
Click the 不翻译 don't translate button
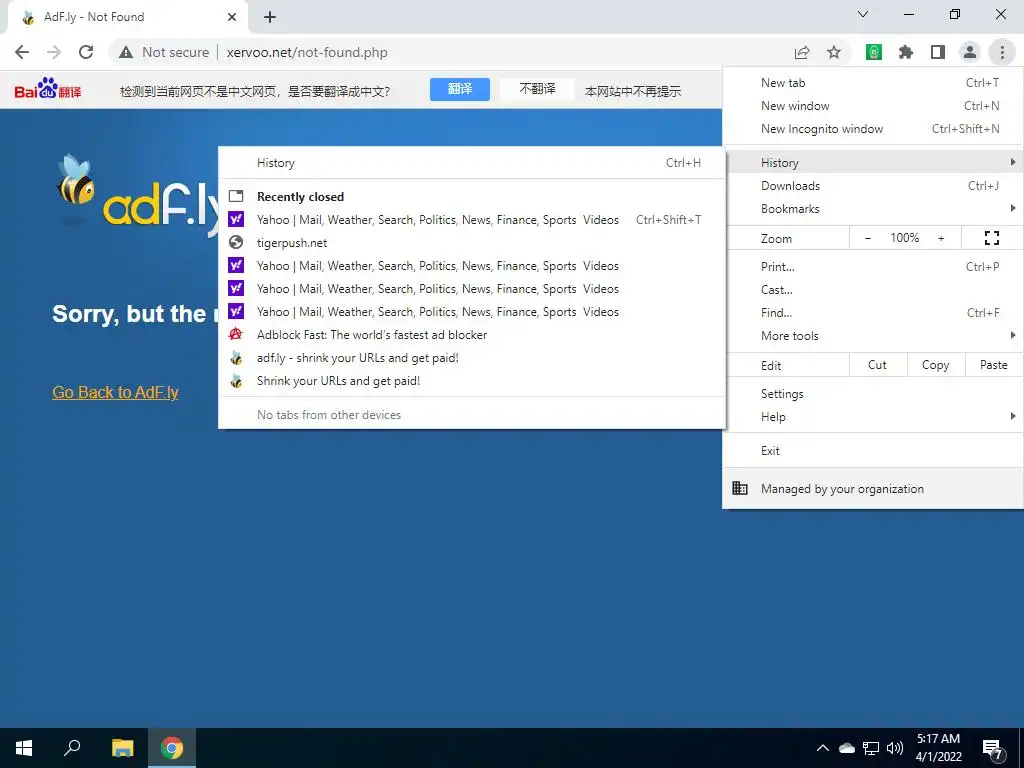[x=537, y=89]
